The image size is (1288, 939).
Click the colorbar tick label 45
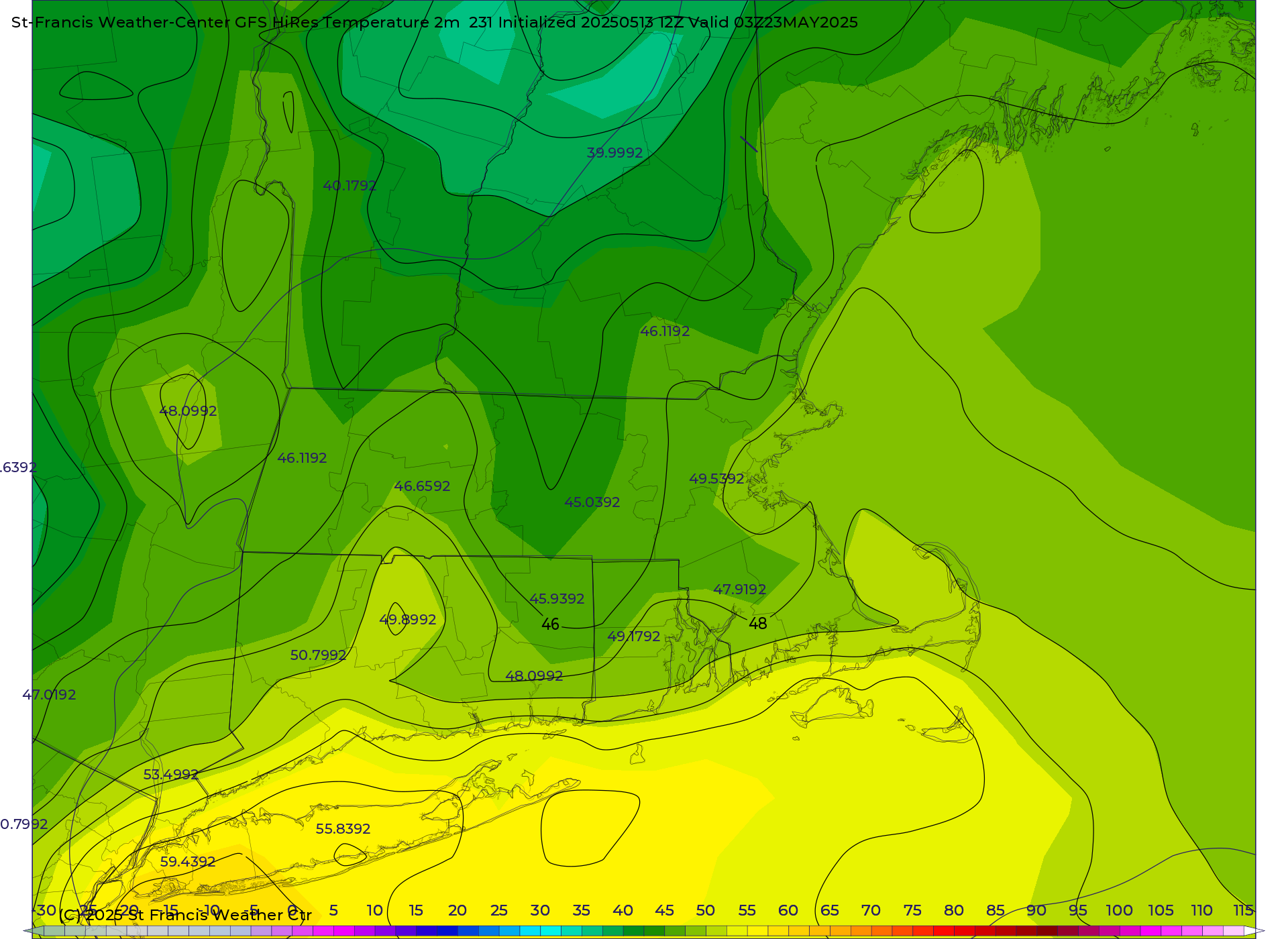click(664, 911)
